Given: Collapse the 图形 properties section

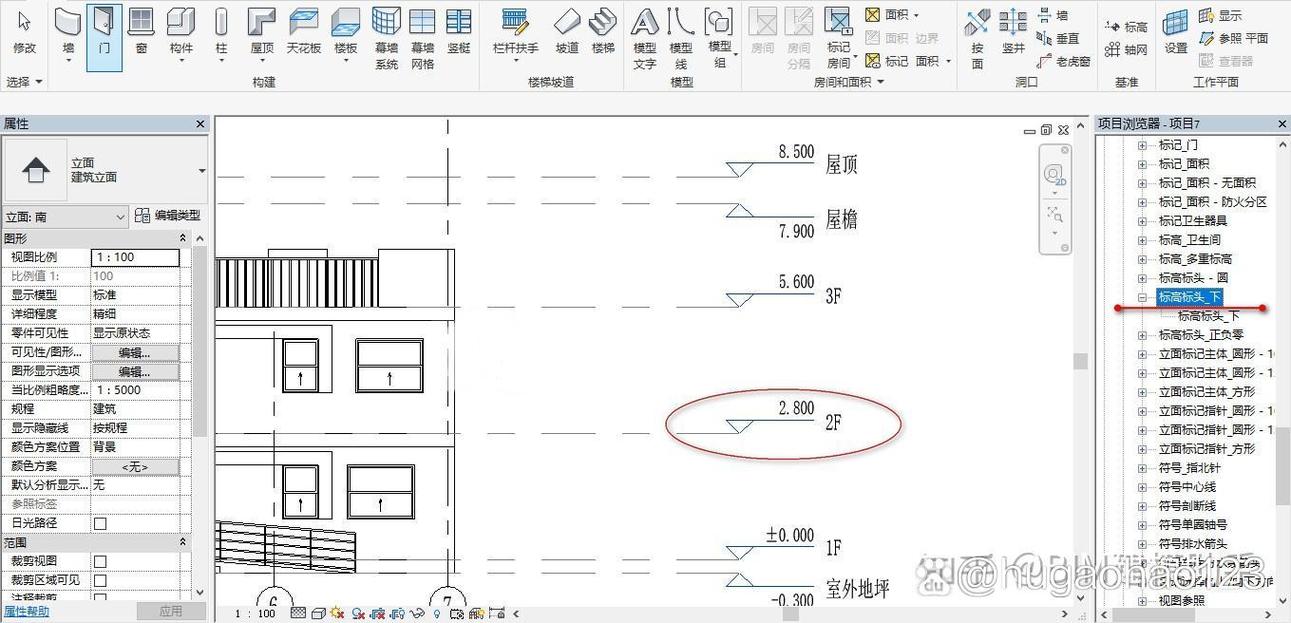Looking at the screenshot, I should click(x=183, y=238).
